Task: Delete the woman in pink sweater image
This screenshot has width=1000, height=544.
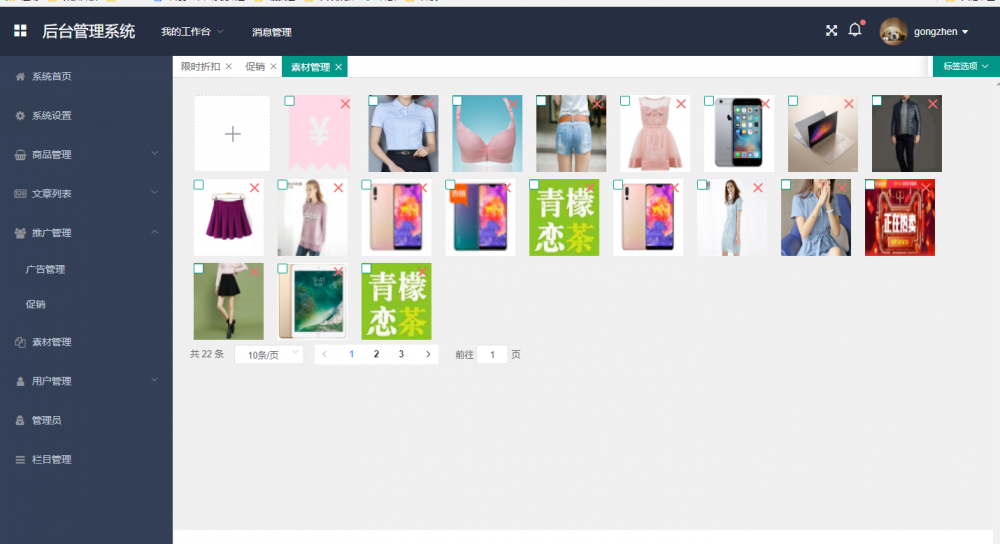Action: click(339, 188)
